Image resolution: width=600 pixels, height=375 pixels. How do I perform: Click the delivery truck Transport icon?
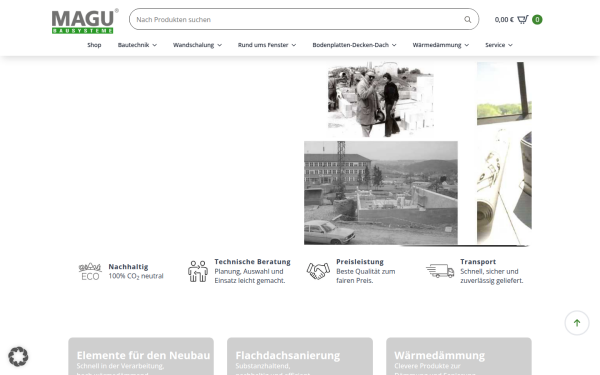[440, 271]
